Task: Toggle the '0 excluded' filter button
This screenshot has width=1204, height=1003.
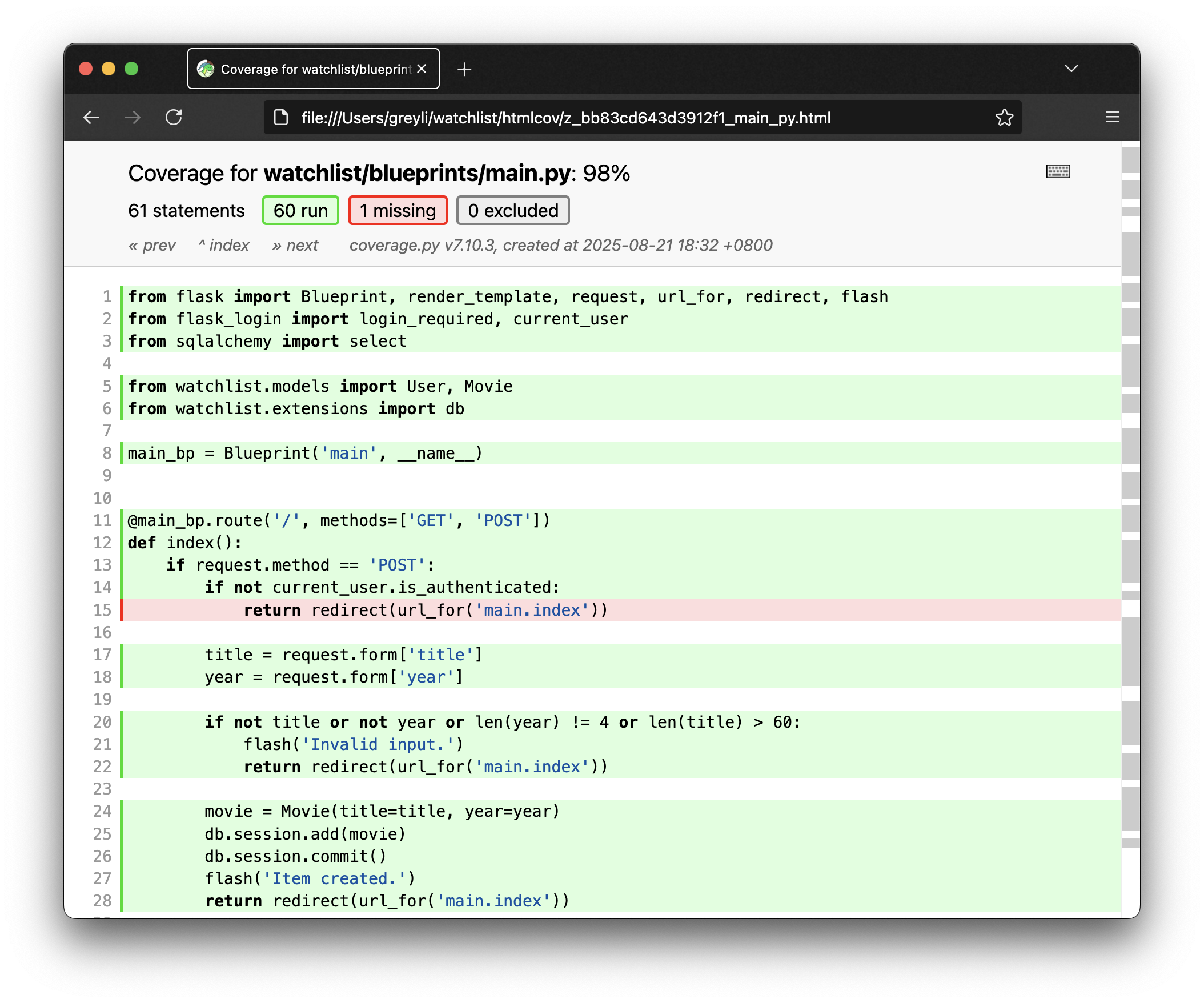Action: click(x=512, y=210)
